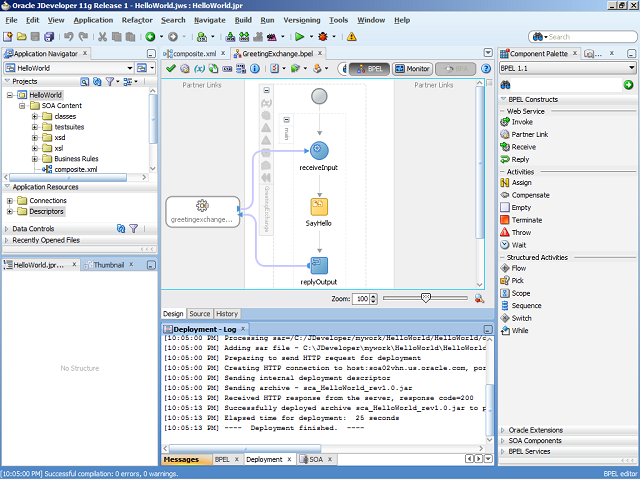Switch to the Source view tab
The image size is (640, 480).
[200, 314]
